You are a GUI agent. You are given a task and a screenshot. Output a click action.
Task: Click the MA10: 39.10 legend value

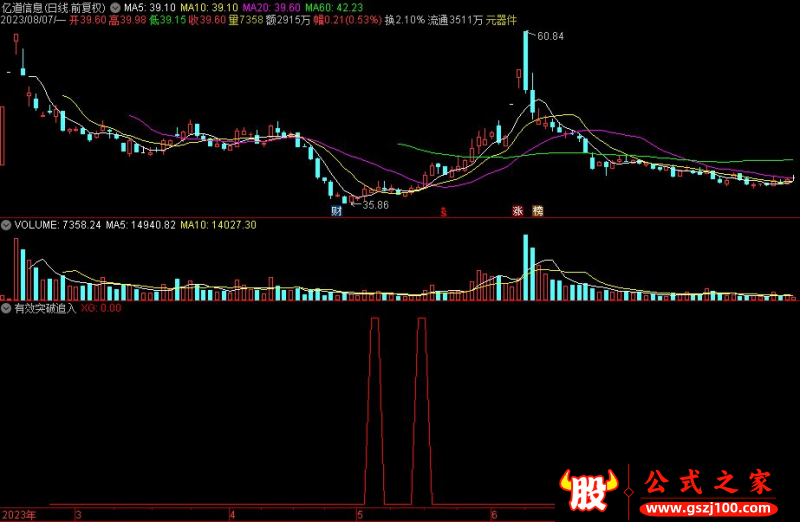pyautogui.click(x=209, y=8)
